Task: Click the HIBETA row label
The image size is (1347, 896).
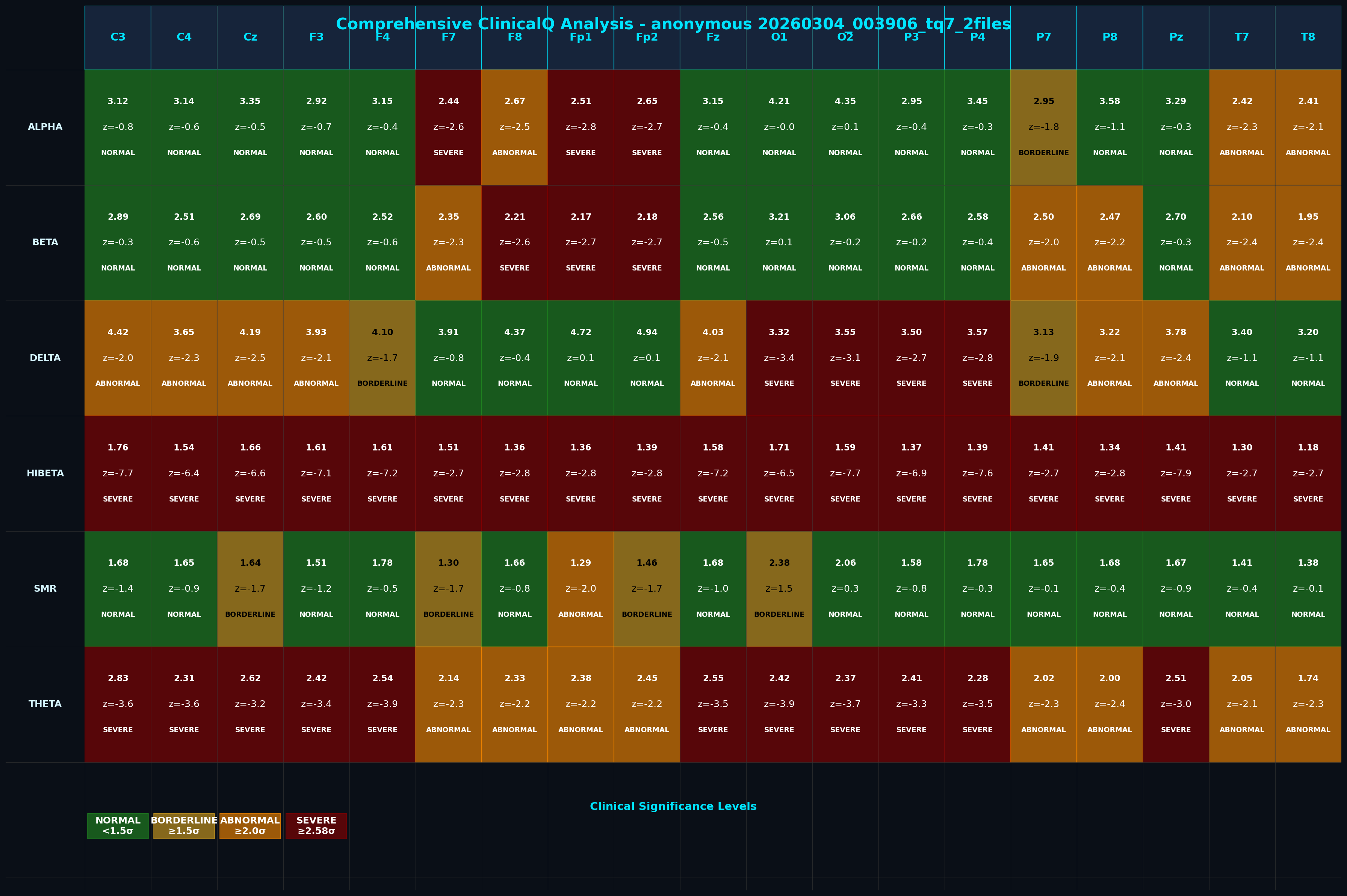Action: [x=45, y=473]
